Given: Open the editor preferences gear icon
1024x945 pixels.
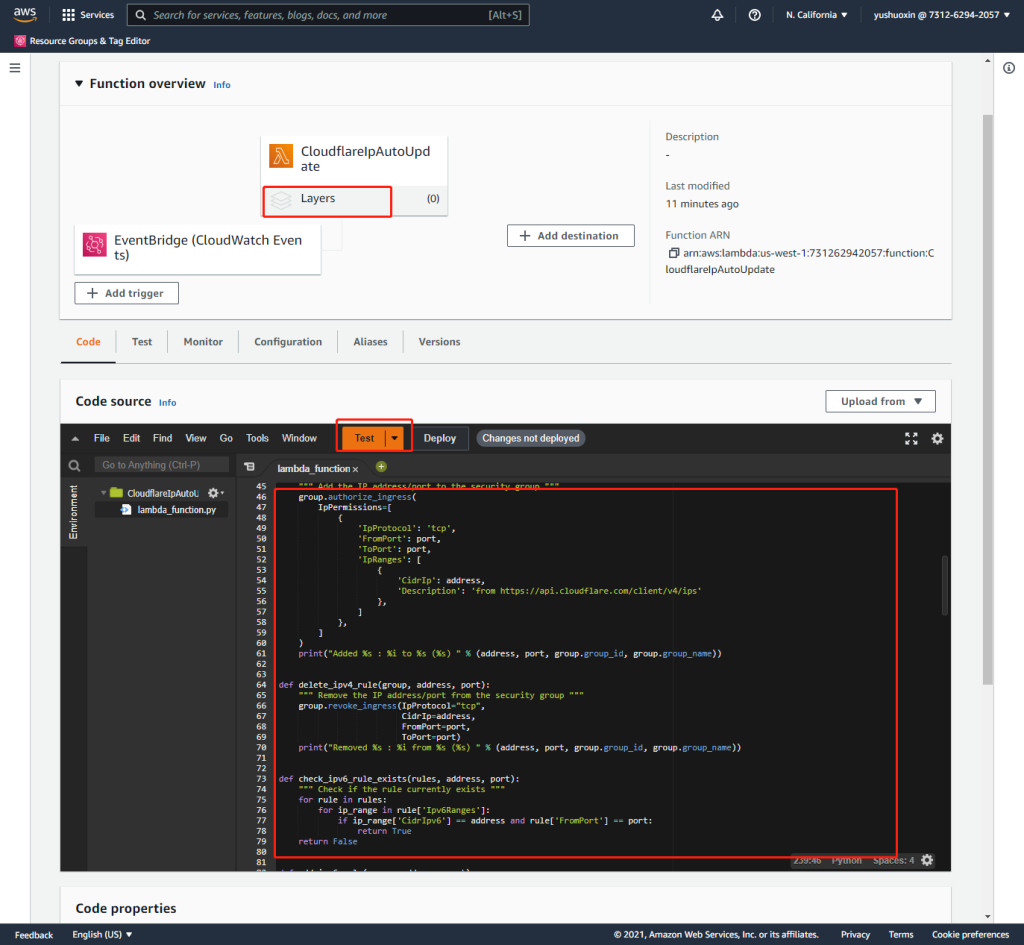Looking at the screenshot, I should (x=937, y=438).
